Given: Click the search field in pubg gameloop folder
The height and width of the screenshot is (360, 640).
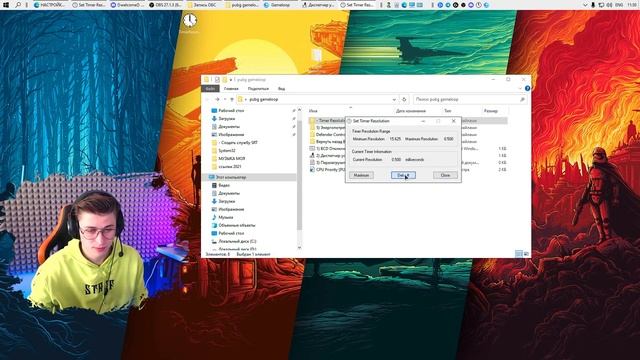Looking at the screenshot, I should tap(470, 99).
